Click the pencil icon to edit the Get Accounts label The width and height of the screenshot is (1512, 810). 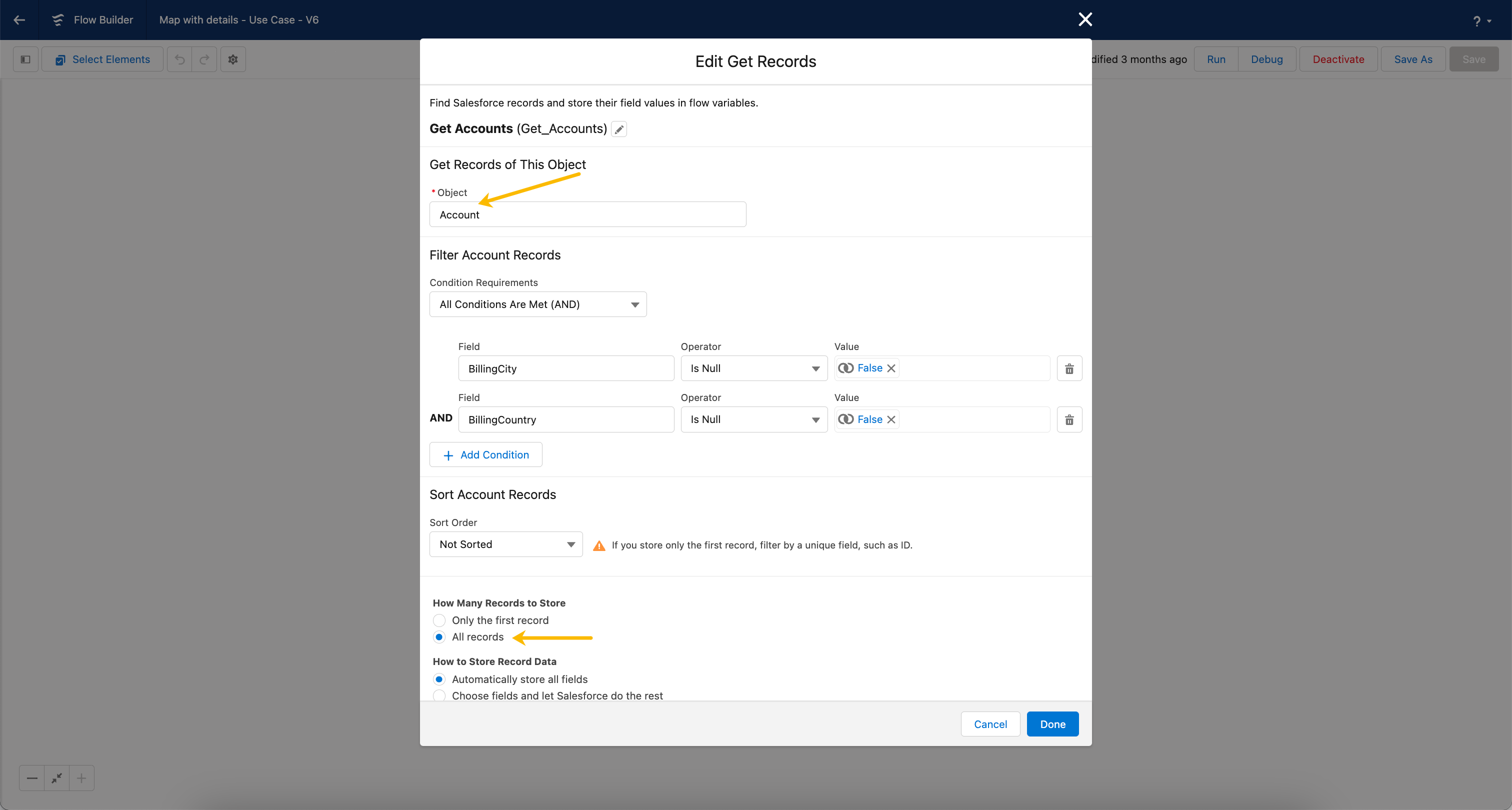(x=618, y=129)
